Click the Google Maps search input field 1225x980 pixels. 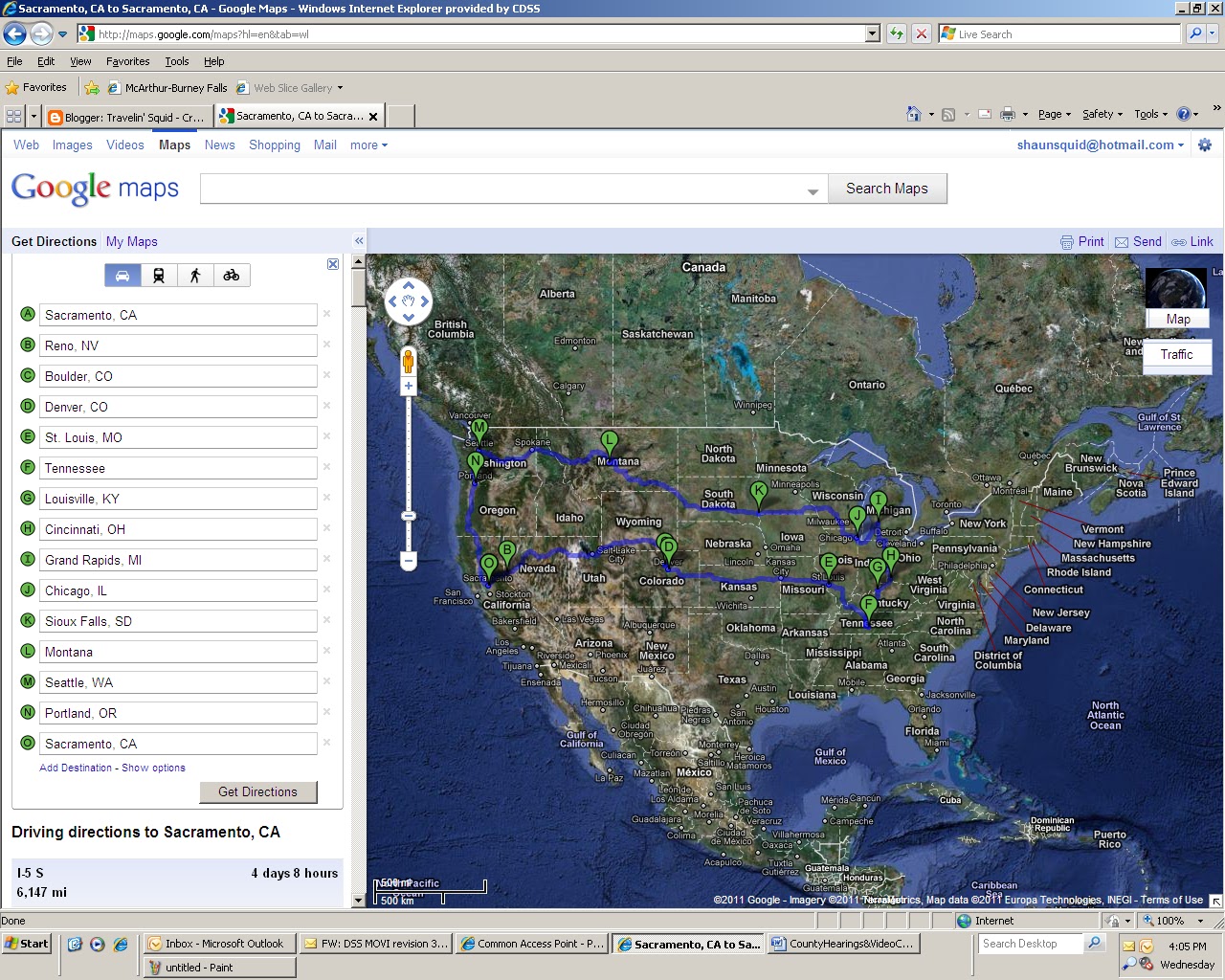(513, 189)
